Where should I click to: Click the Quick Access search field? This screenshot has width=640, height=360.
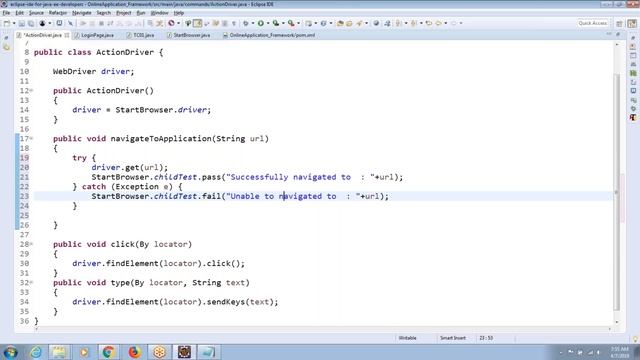click(x=593, y=23)
